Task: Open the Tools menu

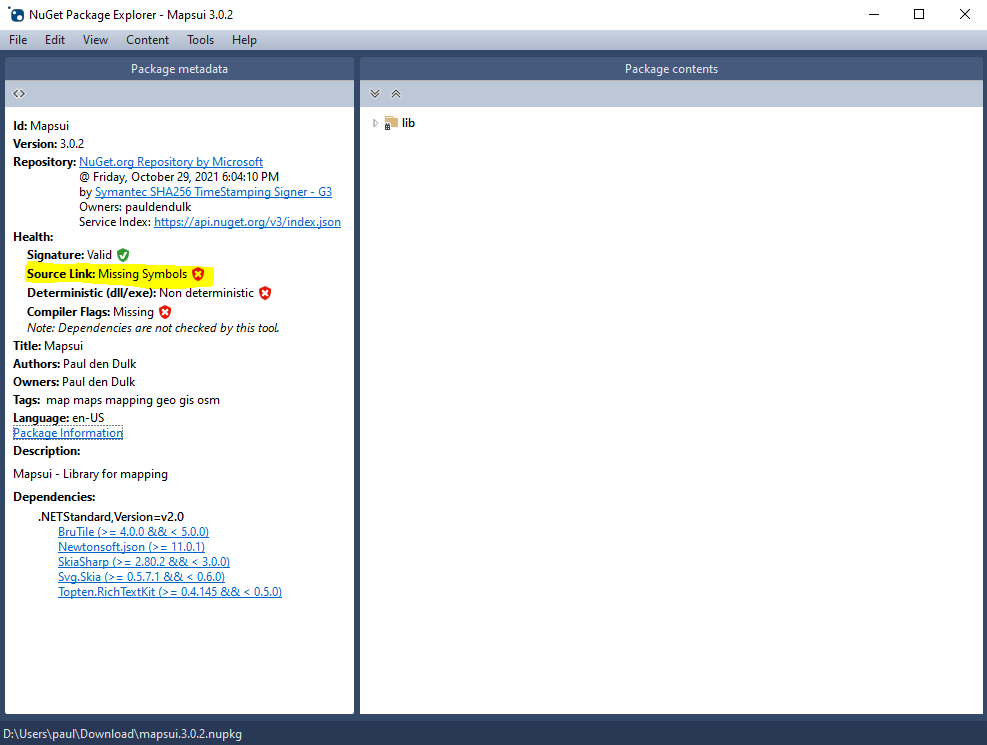Action: pos(200,40)
